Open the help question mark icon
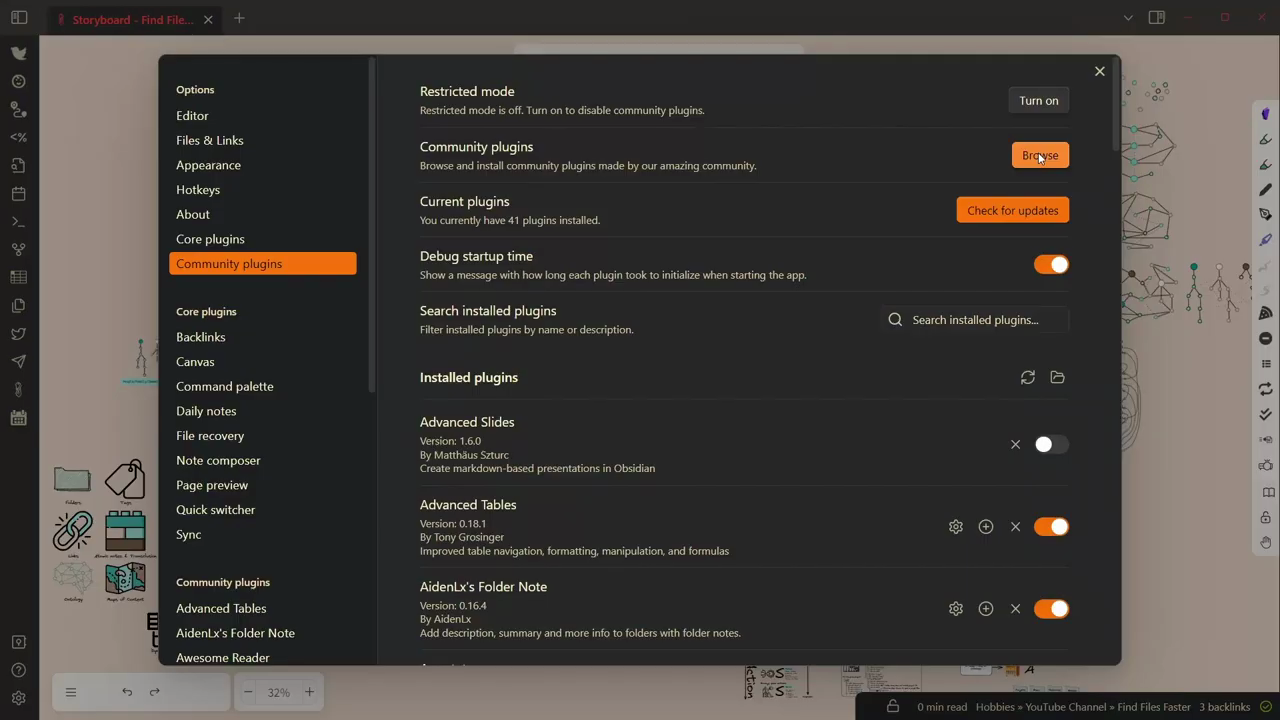The image size is (1280, 720). pyautogui.click(x=19, y=670)
